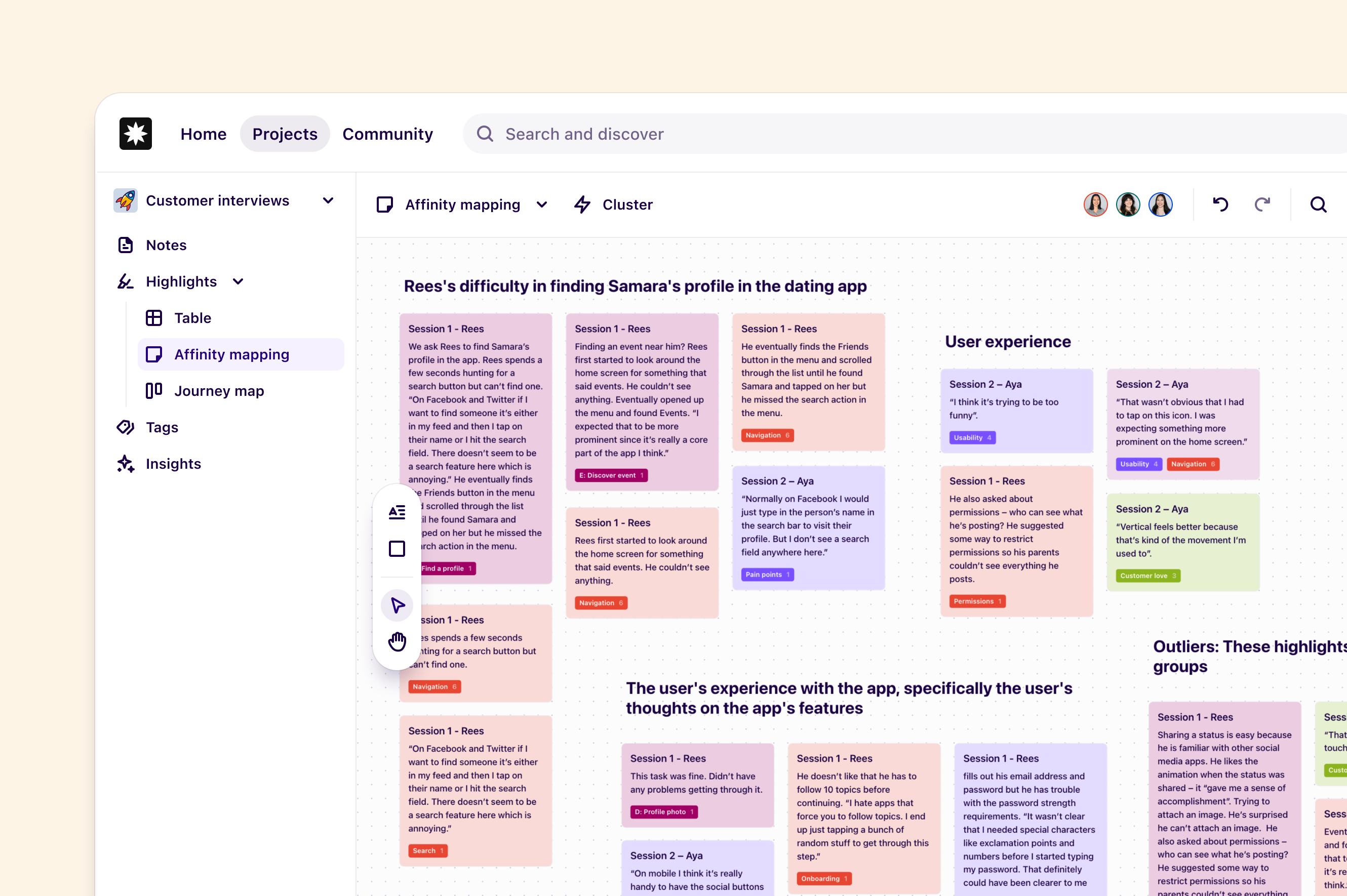Undo the last action
Viewport: 1347px width, 896px height.
pyautogui.click(x=1220, y=204)
